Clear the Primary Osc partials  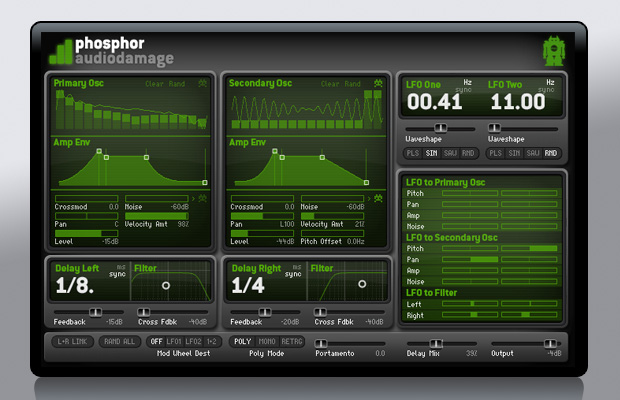pos(154,84)
